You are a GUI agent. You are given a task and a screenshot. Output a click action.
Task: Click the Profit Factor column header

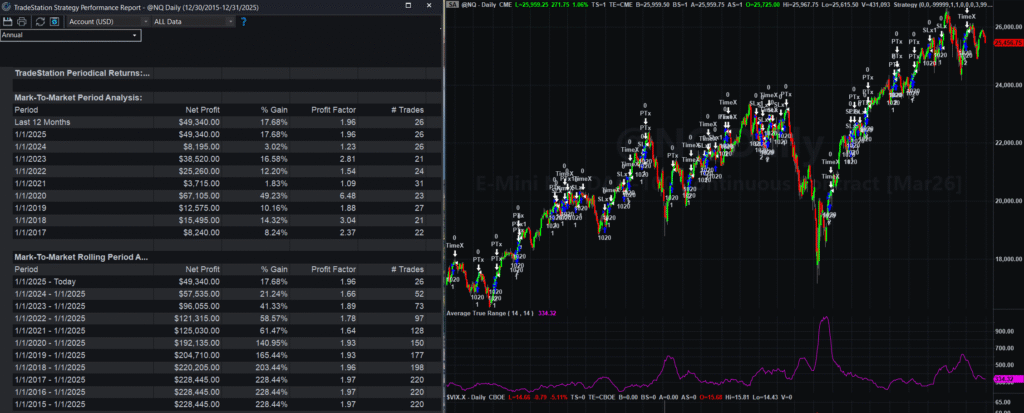(335, 108)
